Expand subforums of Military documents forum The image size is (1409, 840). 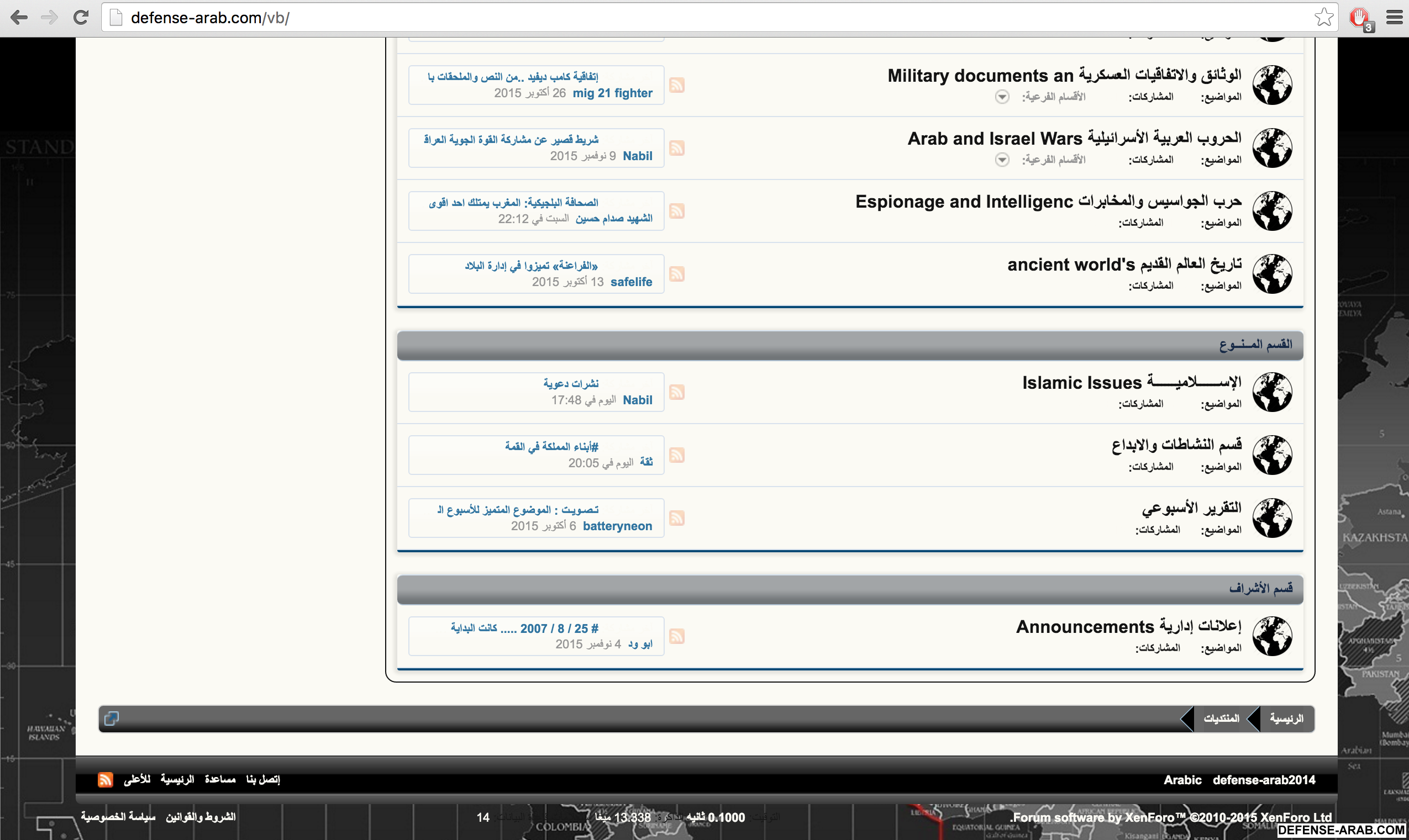click(x=1002, y=97)
